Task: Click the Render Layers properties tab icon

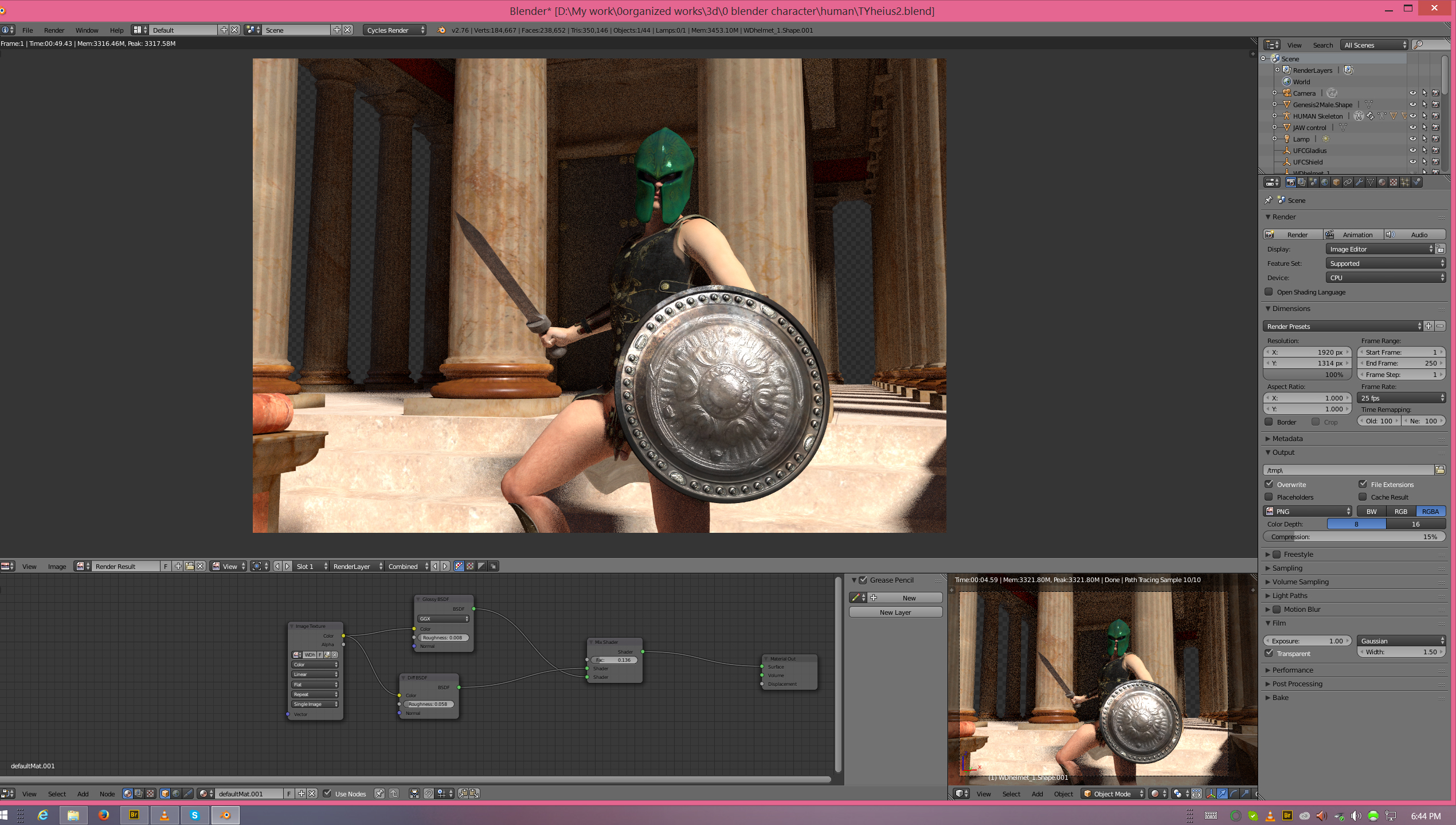Action: [1302, 182]
